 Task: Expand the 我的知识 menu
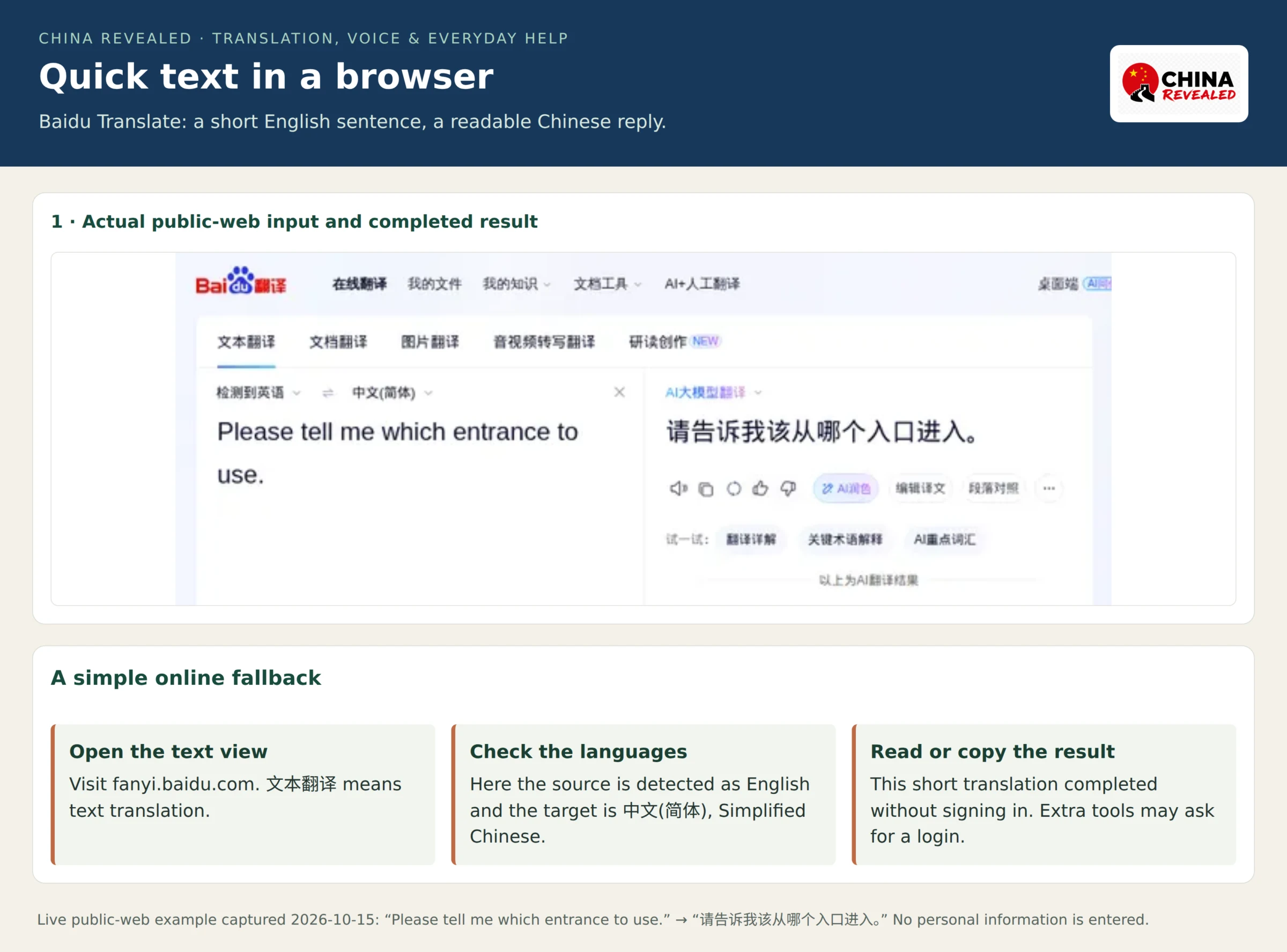coord(516,284)
